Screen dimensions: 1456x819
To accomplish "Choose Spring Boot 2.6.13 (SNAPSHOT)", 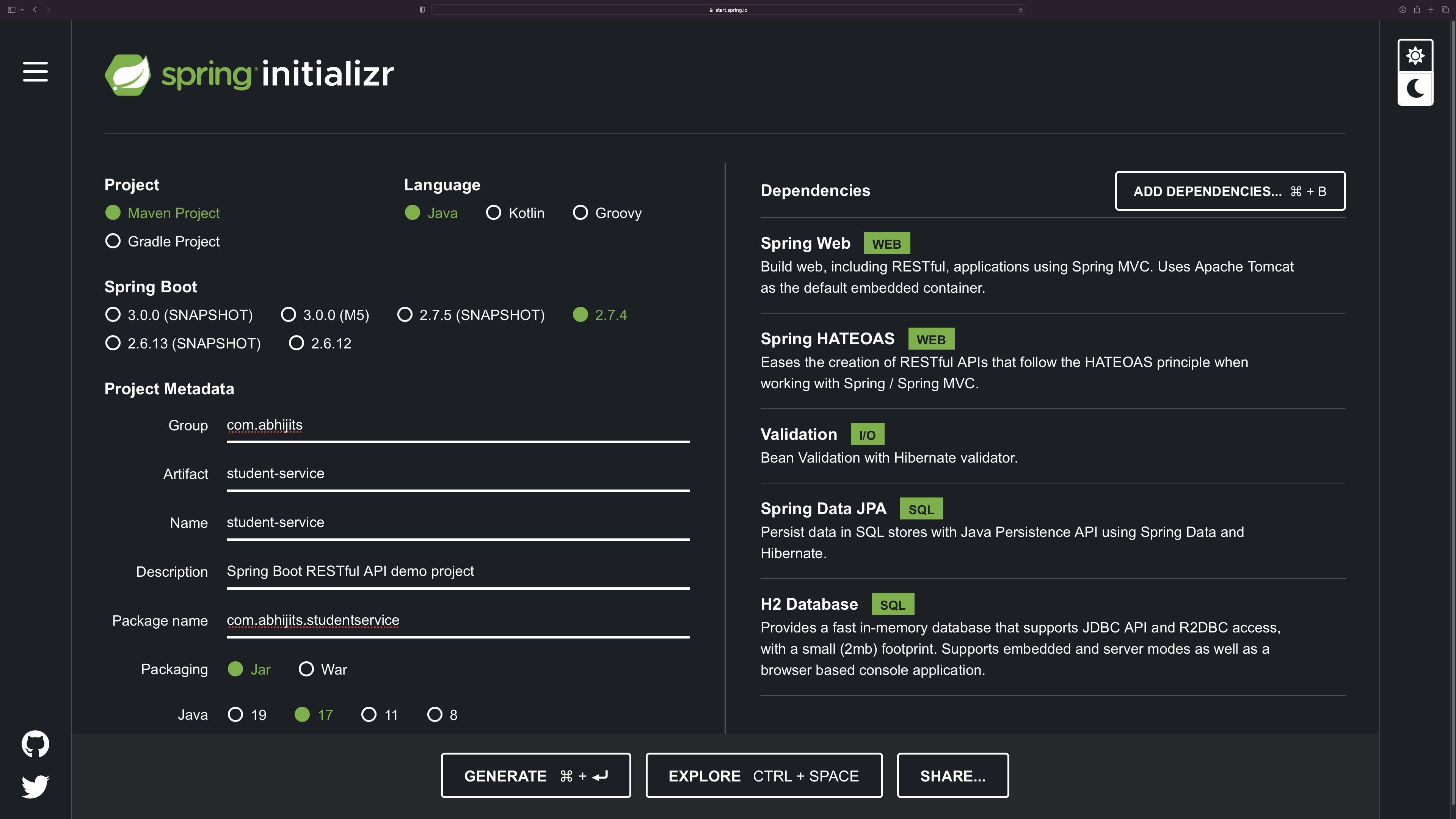I will (182, 343).
